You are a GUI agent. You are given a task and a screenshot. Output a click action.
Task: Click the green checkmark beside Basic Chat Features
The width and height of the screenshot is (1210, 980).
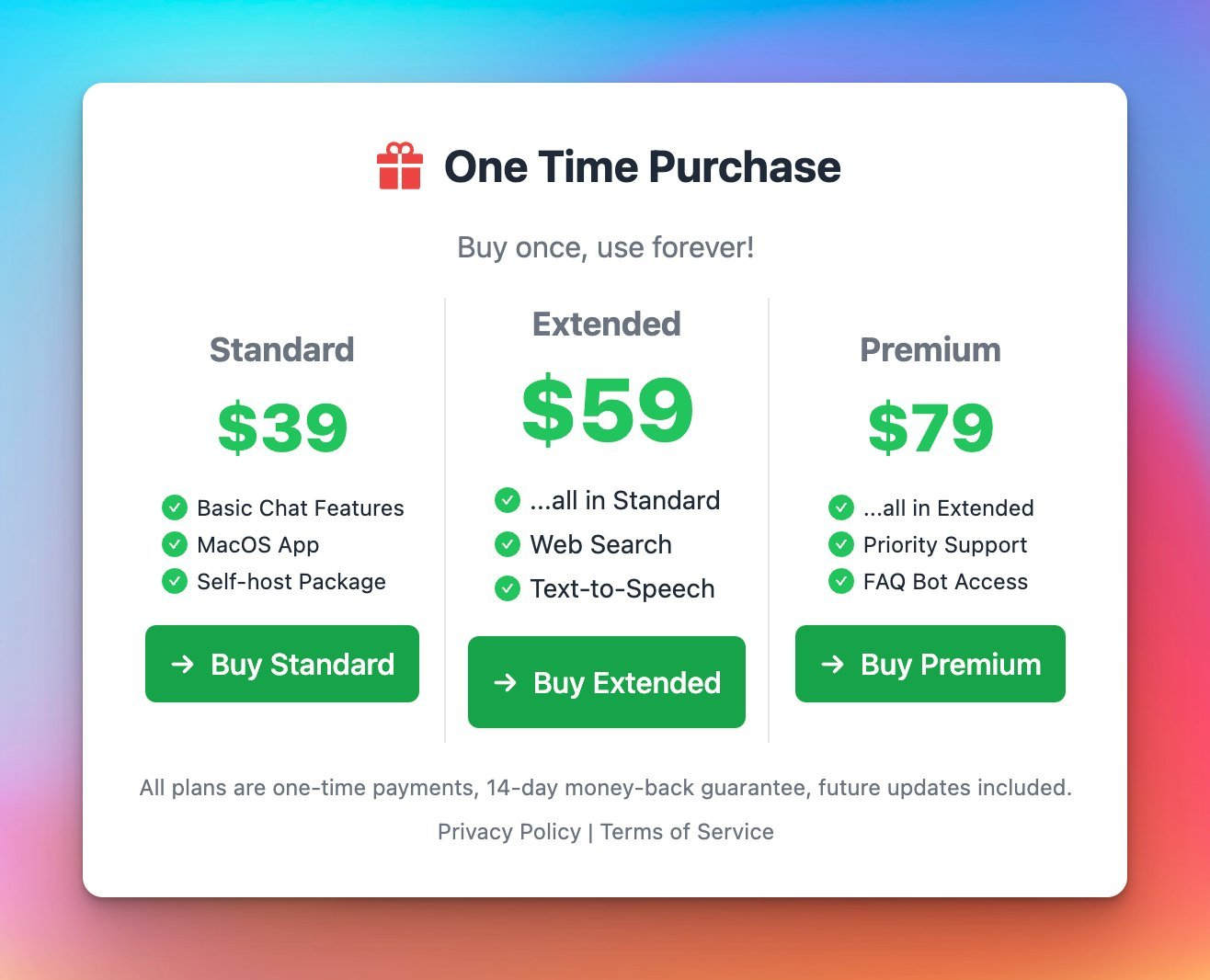coord(175,507)
